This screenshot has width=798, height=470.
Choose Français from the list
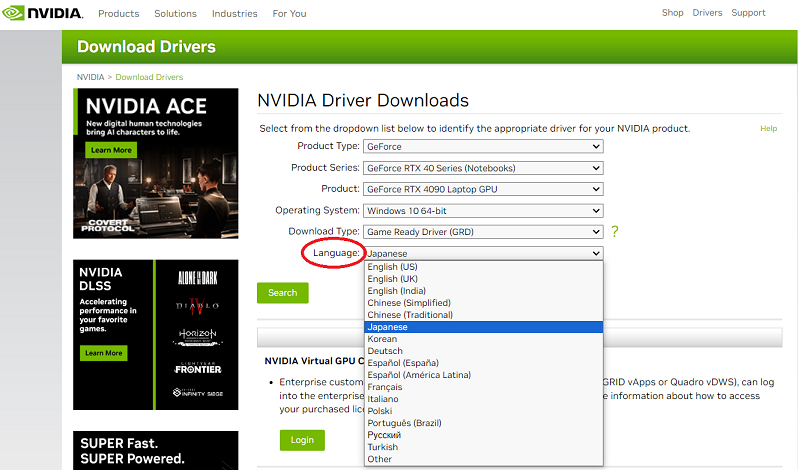pyautogui.click(x=484, y=387)
